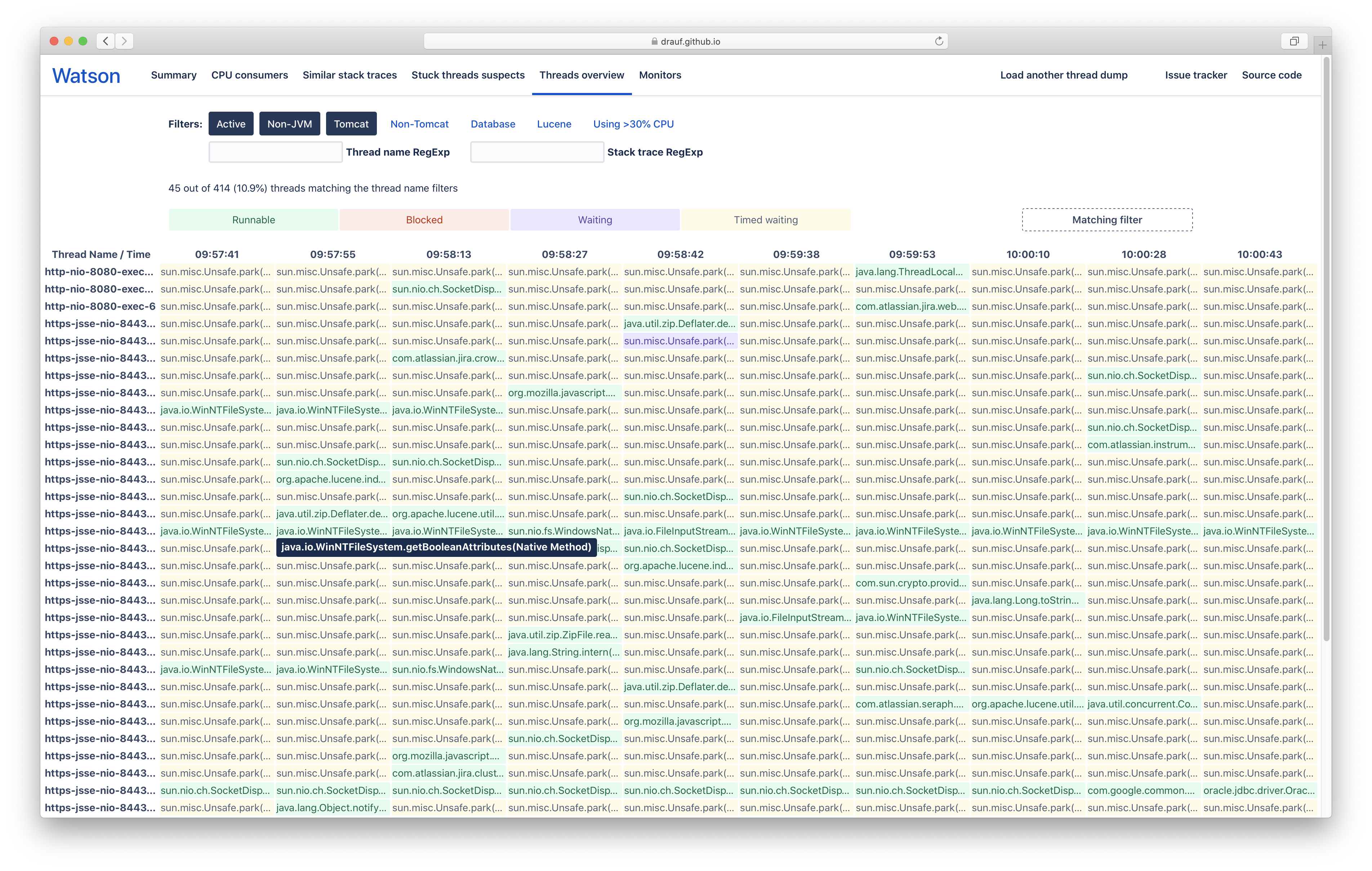This screenshot has width=1372, height=871.
Task: Click the padlock icon in address bar
Action: (x=654, y=41)
